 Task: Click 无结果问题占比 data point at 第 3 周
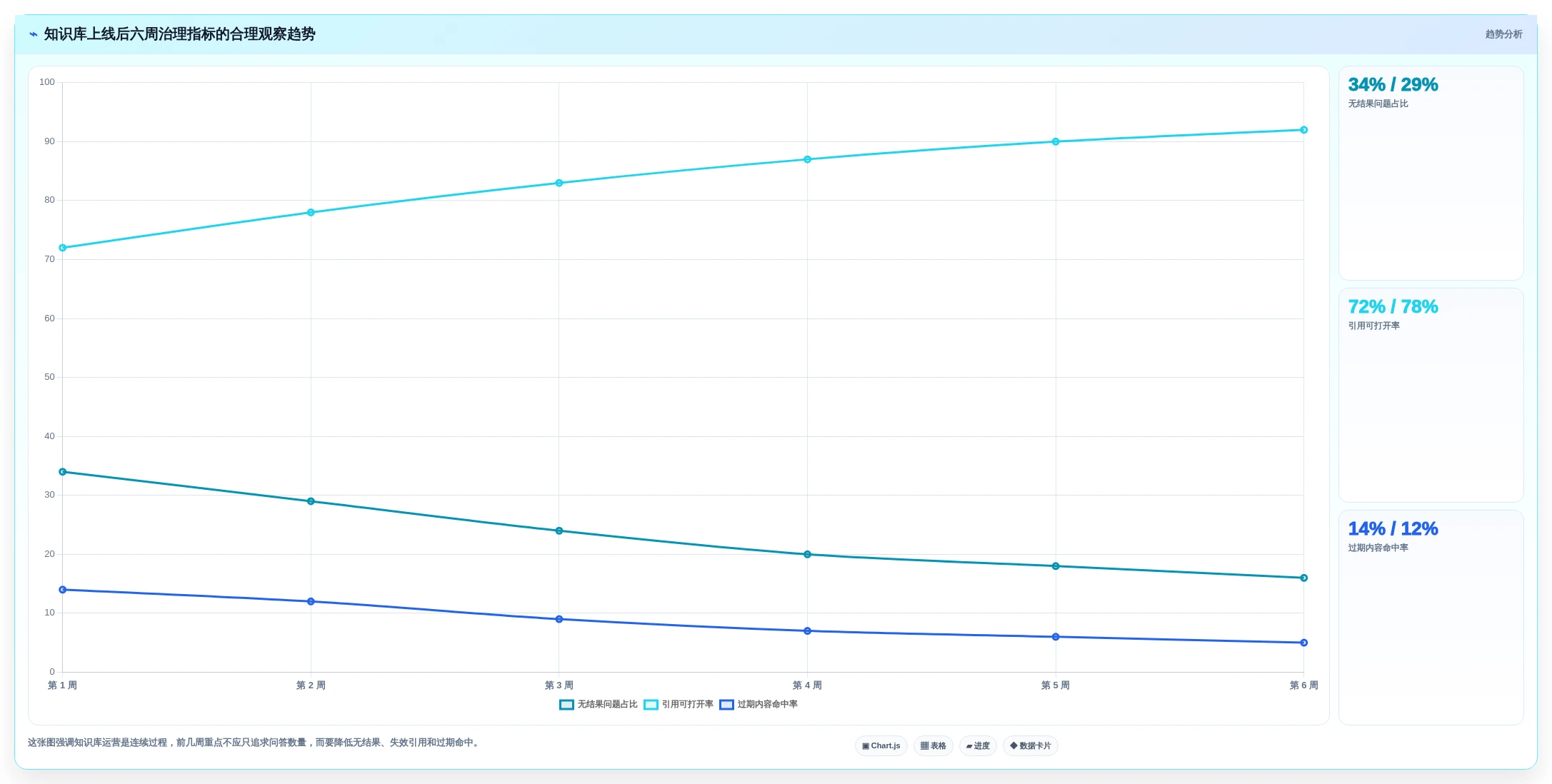(559, 531)
